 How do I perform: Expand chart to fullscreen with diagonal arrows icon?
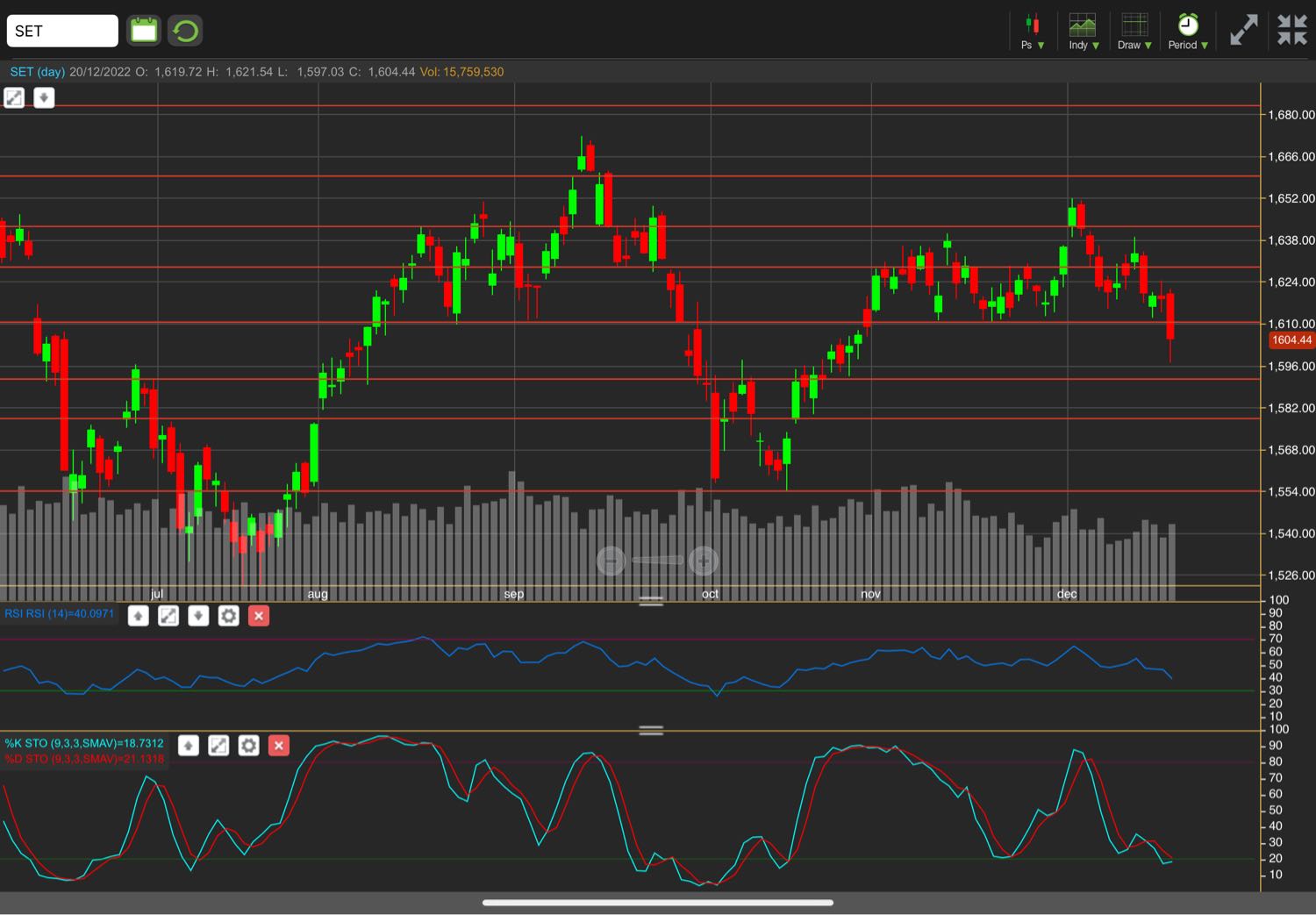pos(1243,30)
